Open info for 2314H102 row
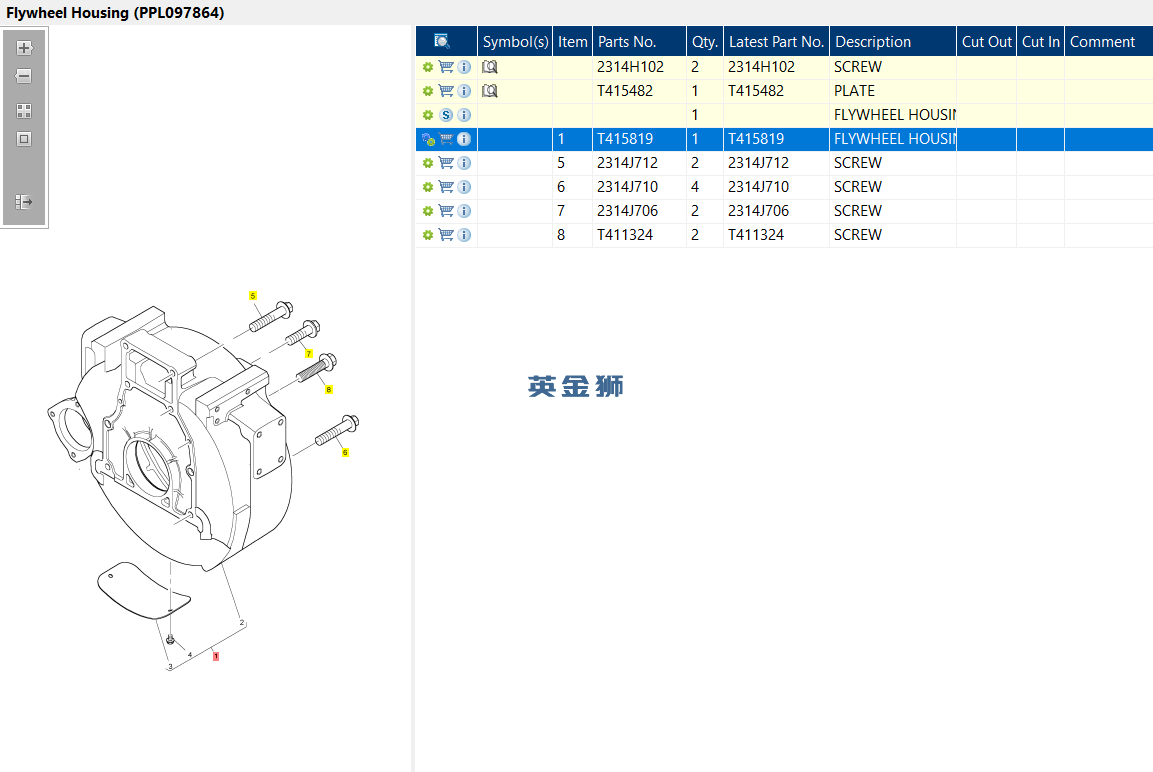1153x772 pixels. (x=464, y=67)
